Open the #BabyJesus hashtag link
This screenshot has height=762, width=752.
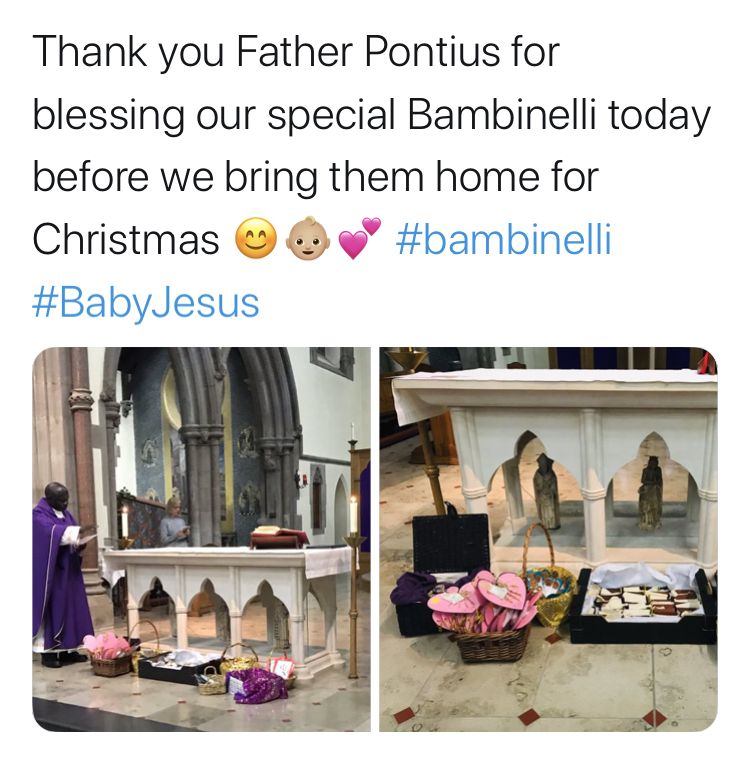click(146, 303)
